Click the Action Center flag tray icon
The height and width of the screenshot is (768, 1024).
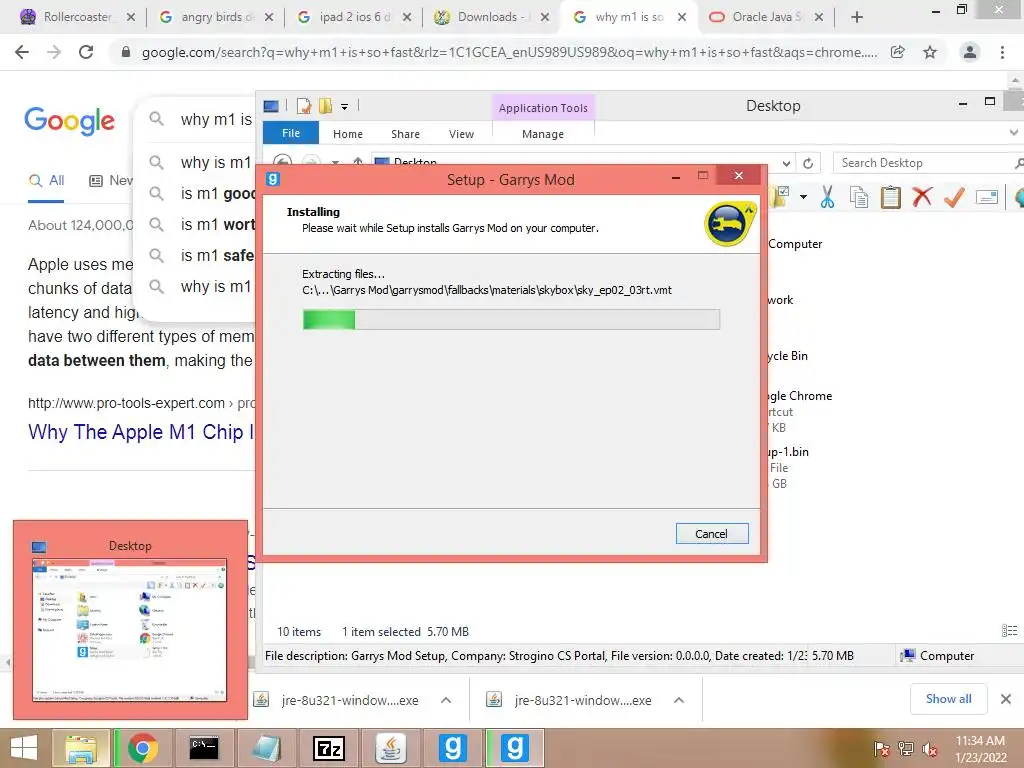click(881, 749)
